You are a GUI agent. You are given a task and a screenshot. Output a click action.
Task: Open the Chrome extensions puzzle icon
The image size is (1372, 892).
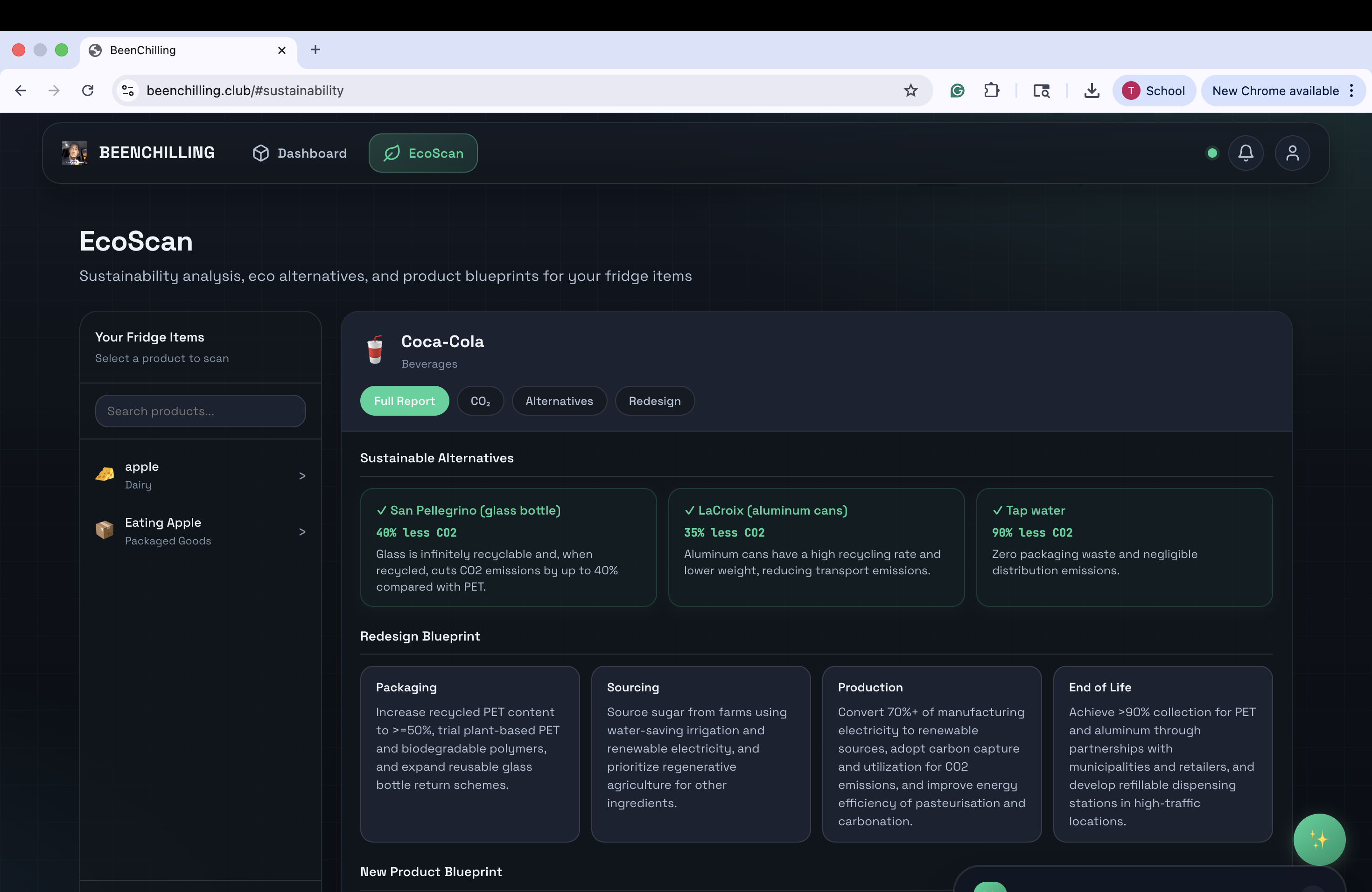(991, 91)
